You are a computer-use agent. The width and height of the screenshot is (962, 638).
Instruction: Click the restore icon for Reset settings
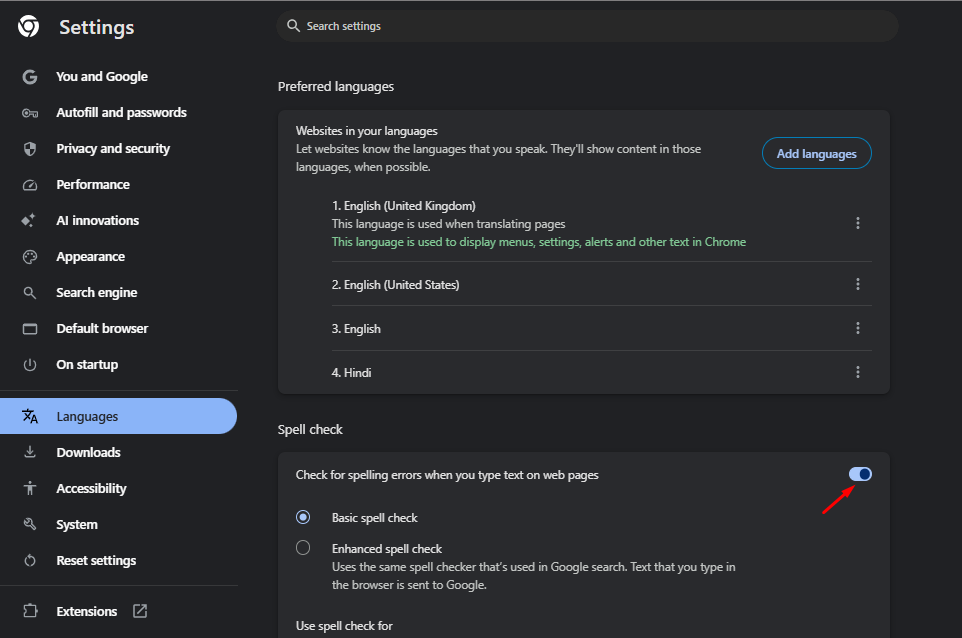point(29,561)
